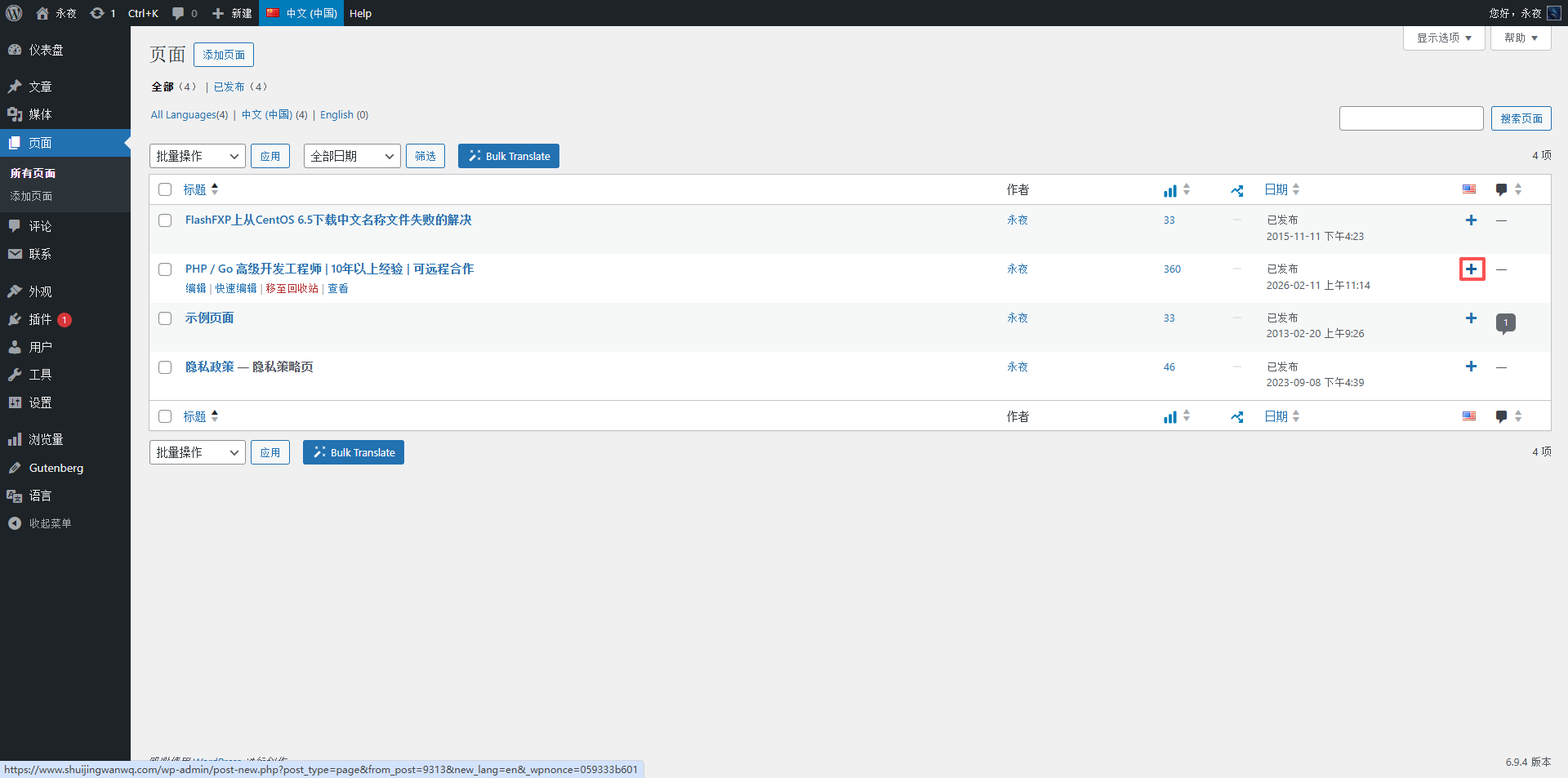Screen dimensions: 1568x778
Task: Click view count 360 for PHP / Go page
Action: point(1172,269)
